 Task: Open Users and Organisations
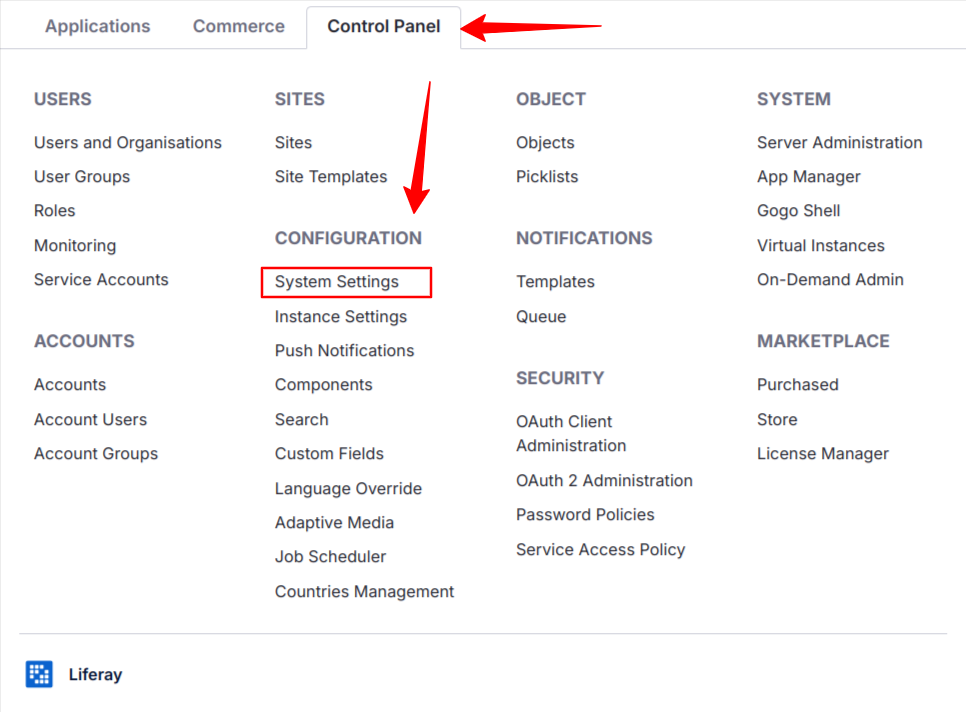tap(127, 142)
